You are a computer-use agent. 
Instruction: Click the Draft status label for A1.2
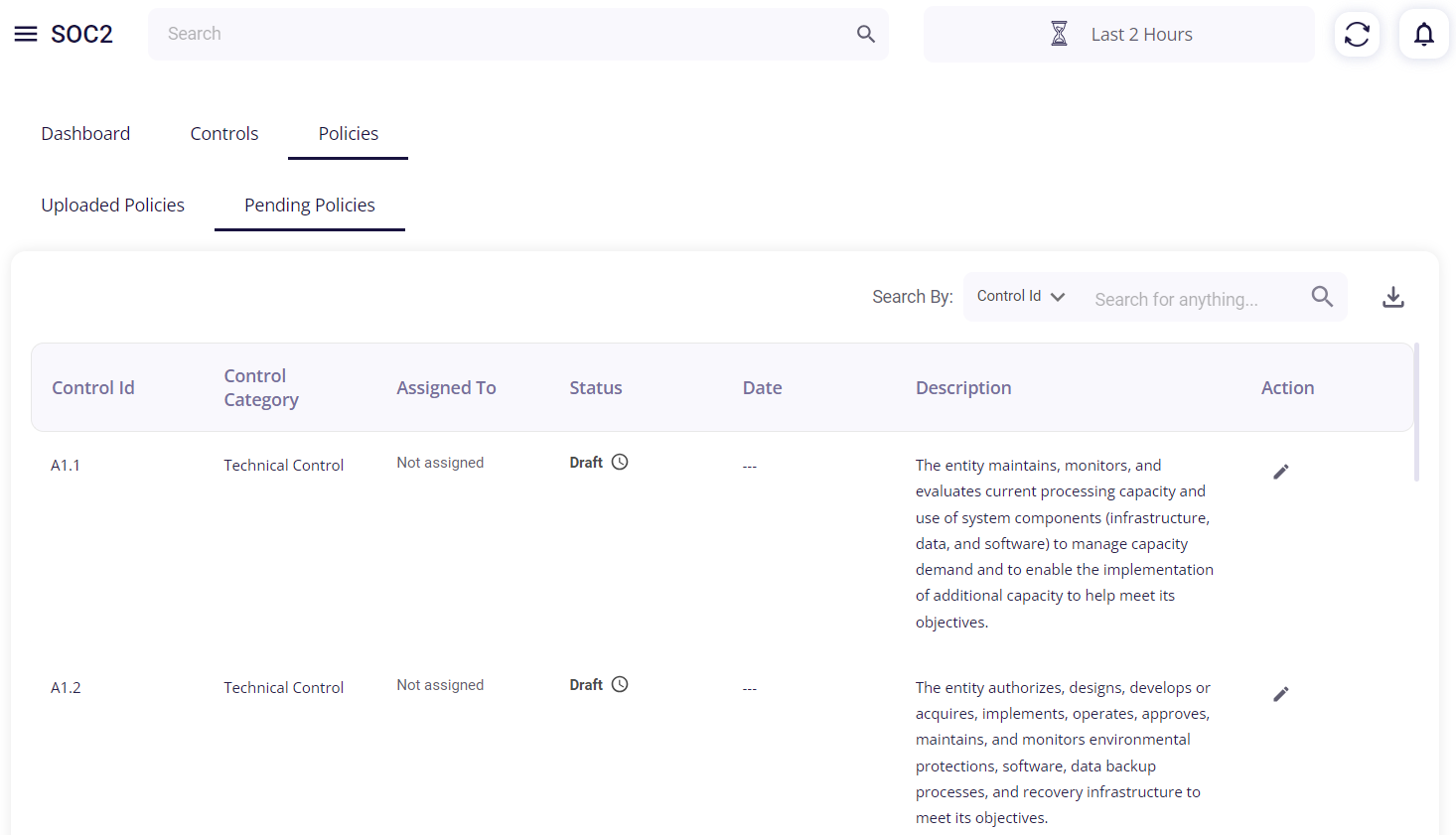pyautogui.click(x=586, y=685)
